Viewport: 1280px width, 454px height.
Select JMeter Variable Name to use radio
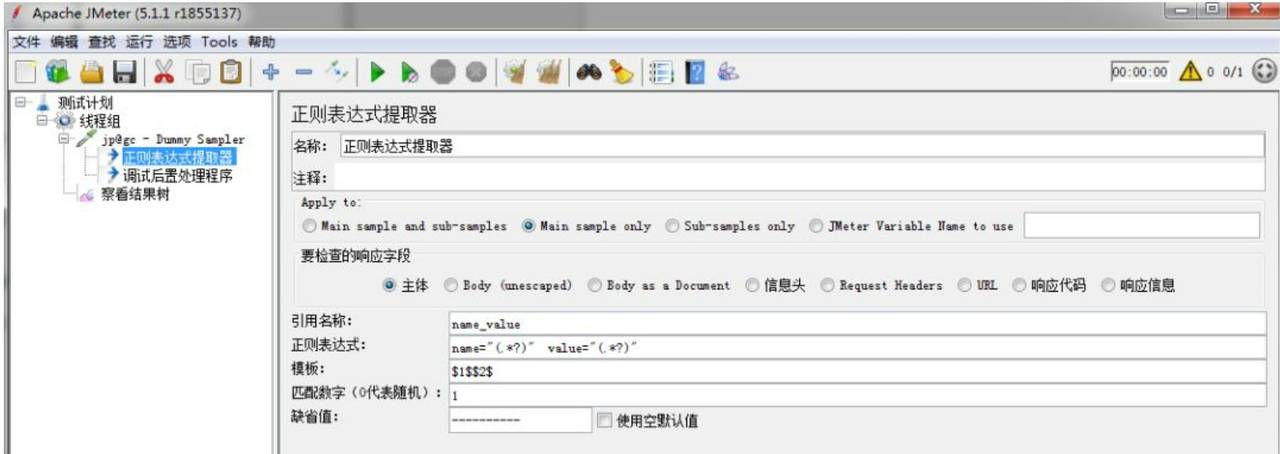pos(816,226)
